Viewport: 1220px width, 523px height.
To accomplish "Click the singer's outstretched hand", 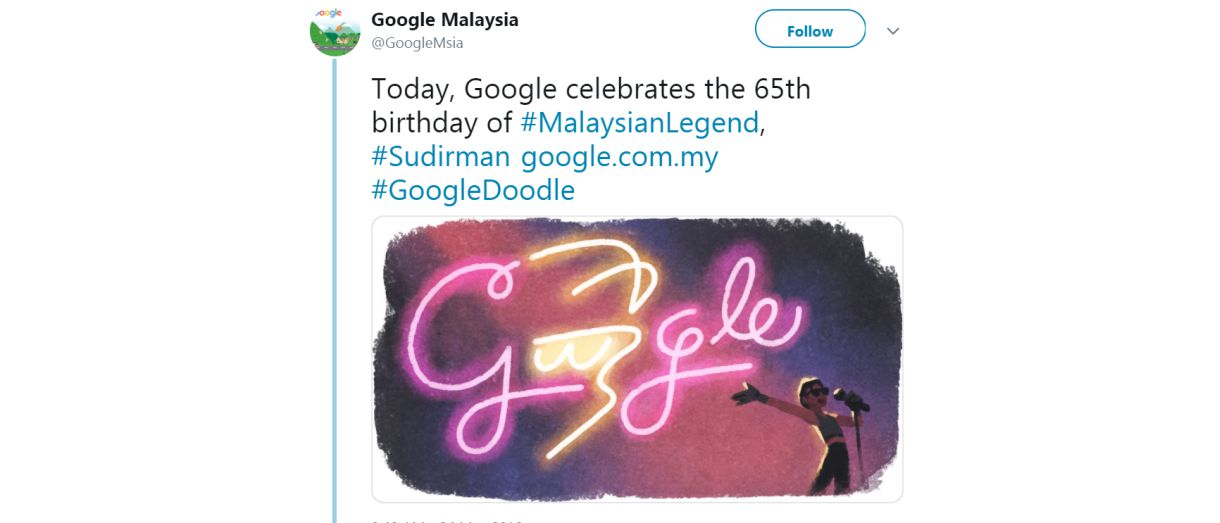I will tap(747, 396).
